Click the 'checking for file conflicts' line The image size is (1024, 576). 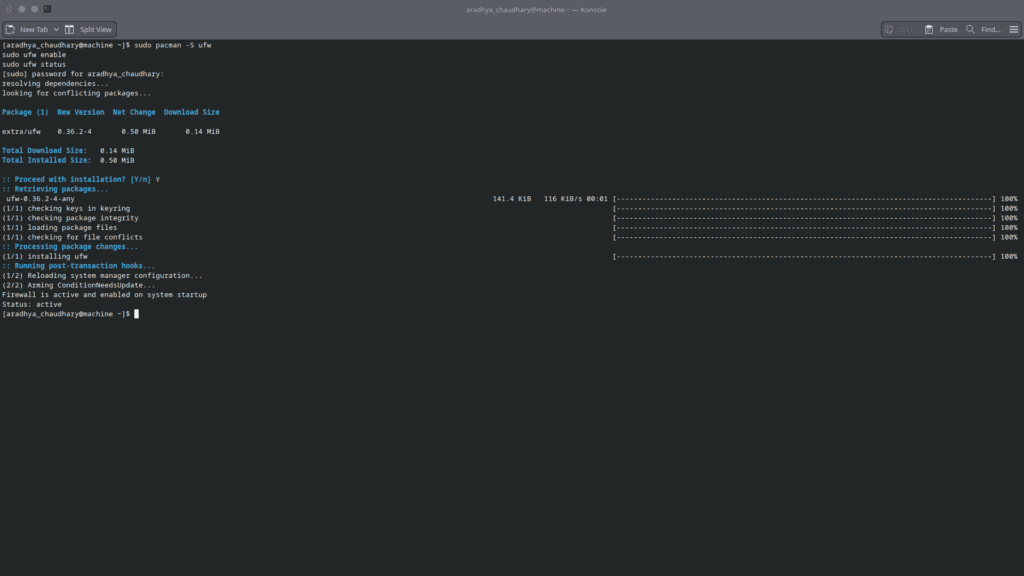tap(72, 237)
